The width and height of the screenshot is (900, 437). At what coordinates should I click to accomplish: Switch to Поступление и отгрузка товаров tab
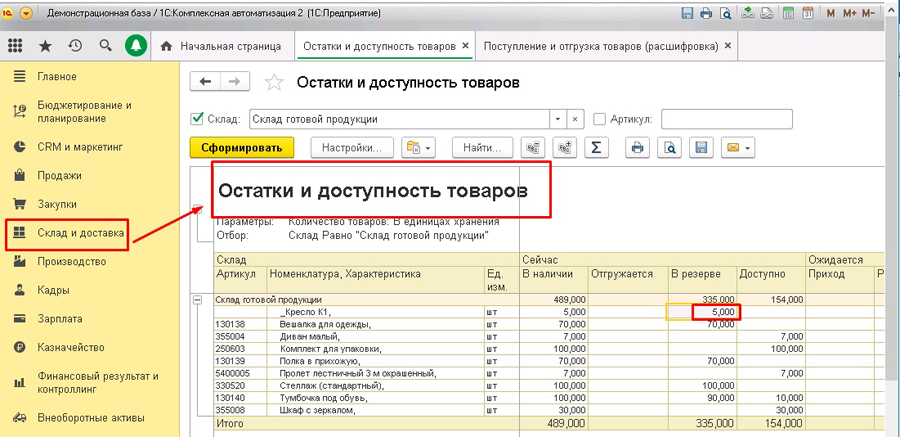click(x=601, y=47)
